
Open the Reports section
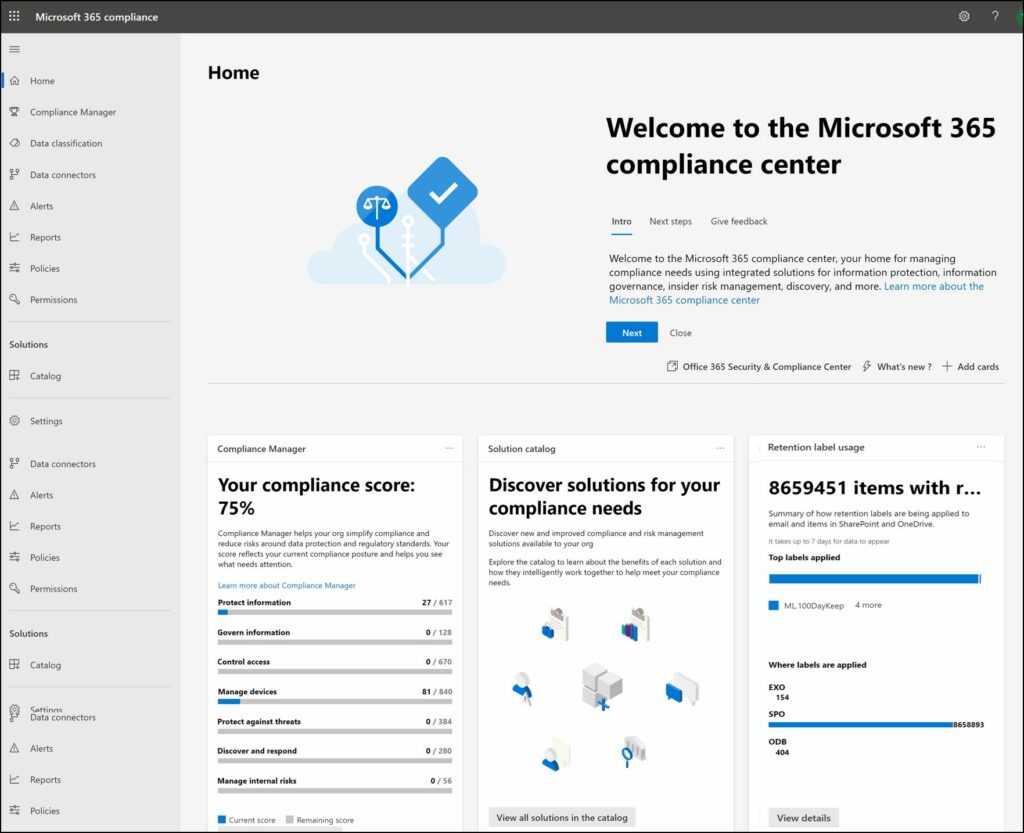pos(44,237)
